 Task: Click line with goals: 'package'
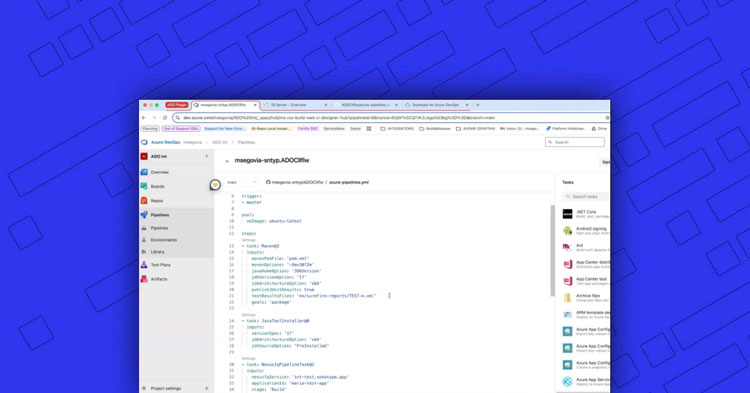[271, 302]
